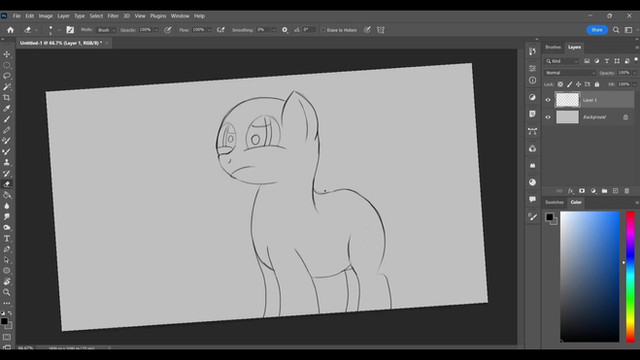Viewport: 640px width, 360px height.
Task: Click the search magnifier icon top right
Action: (x=616, y=30)
